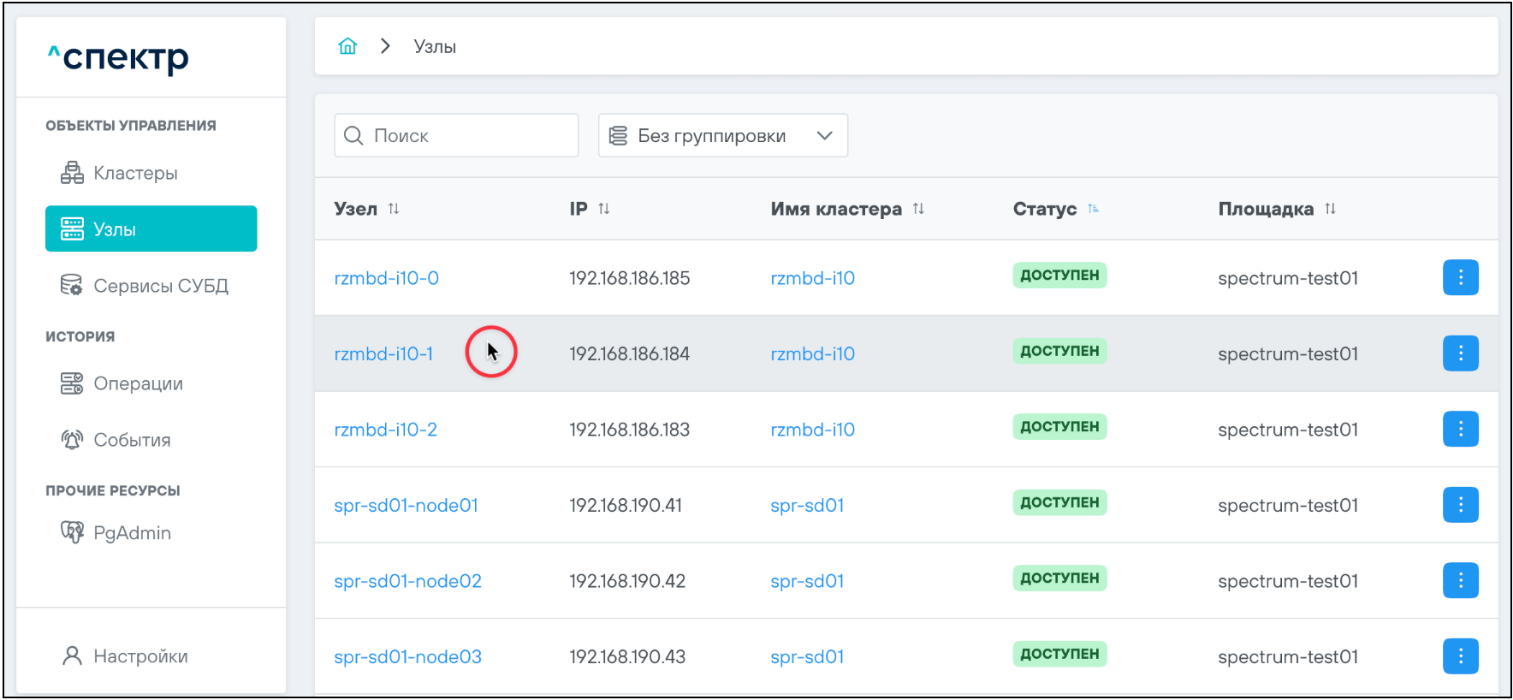Open Операции history section

coord(137,384)
